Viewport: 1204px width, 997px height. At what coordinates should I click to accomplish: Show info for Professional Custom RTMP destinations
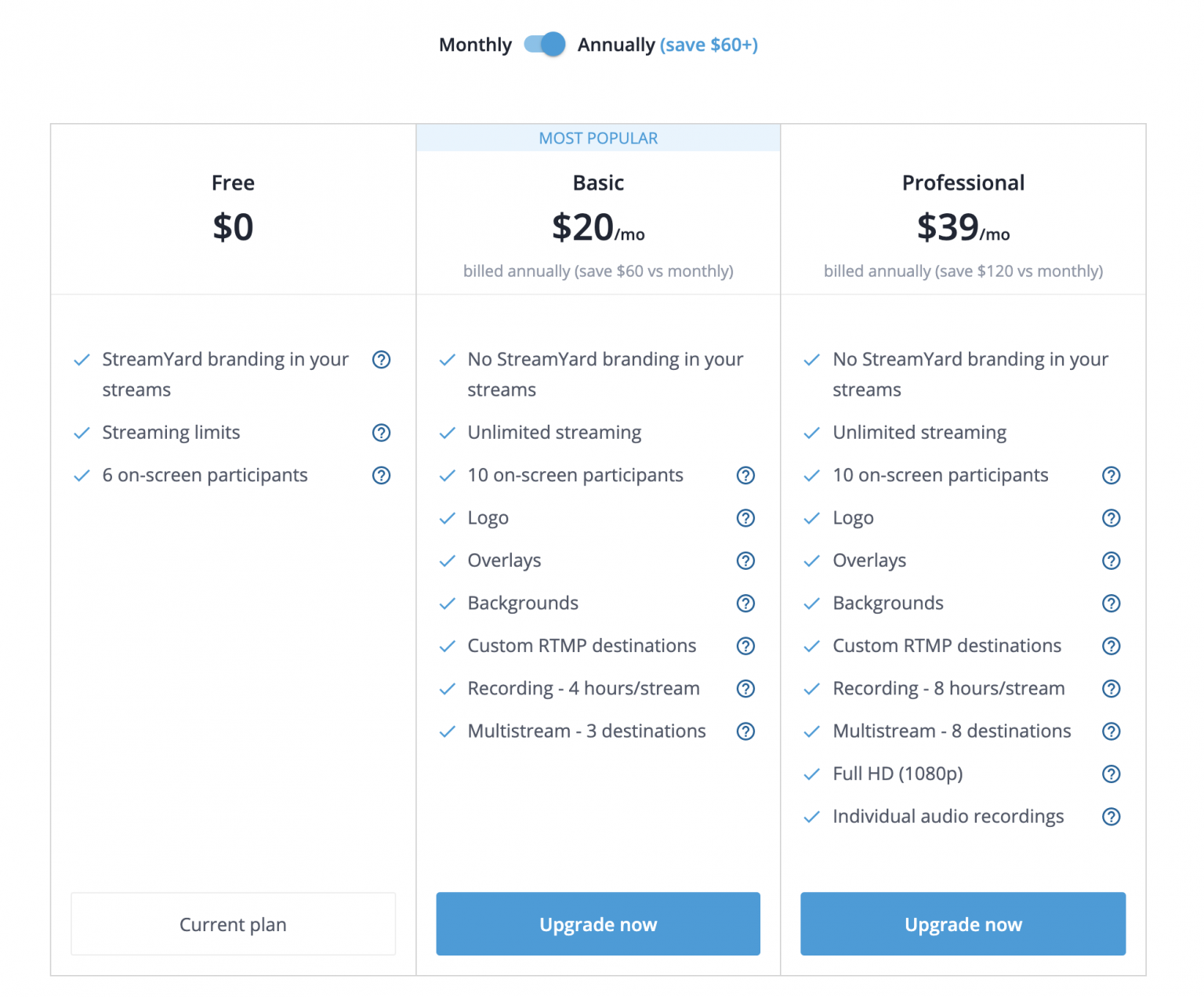coord(1112,646)
